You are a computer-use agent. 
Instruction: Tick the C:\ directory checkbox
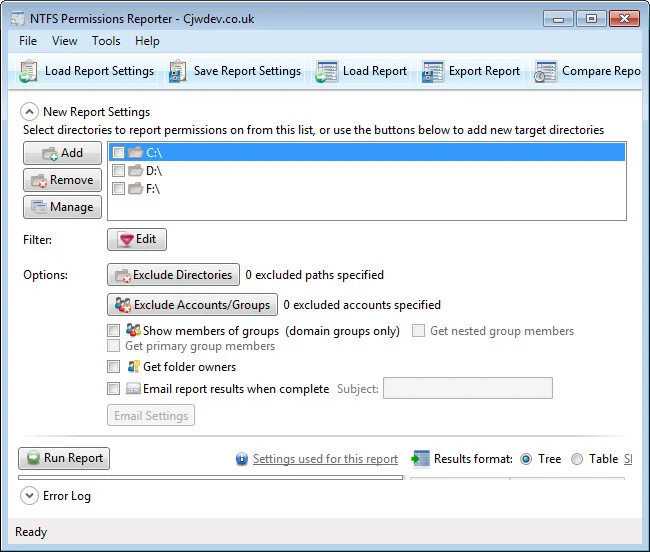(118, 153)
